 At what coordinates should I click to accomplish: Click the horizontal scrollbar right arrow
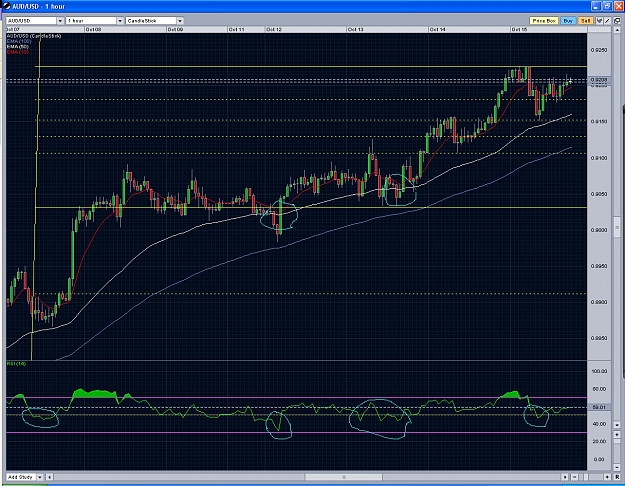tap(565, 477)
